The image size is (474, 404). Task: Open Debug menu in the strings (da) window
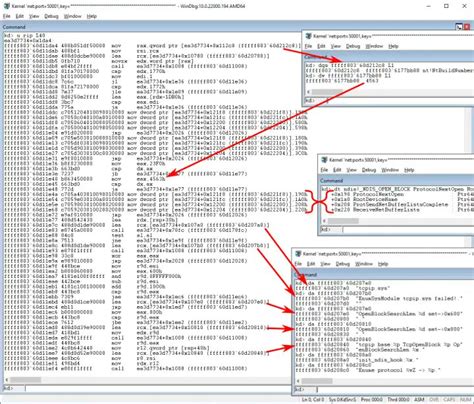(342, 264)
